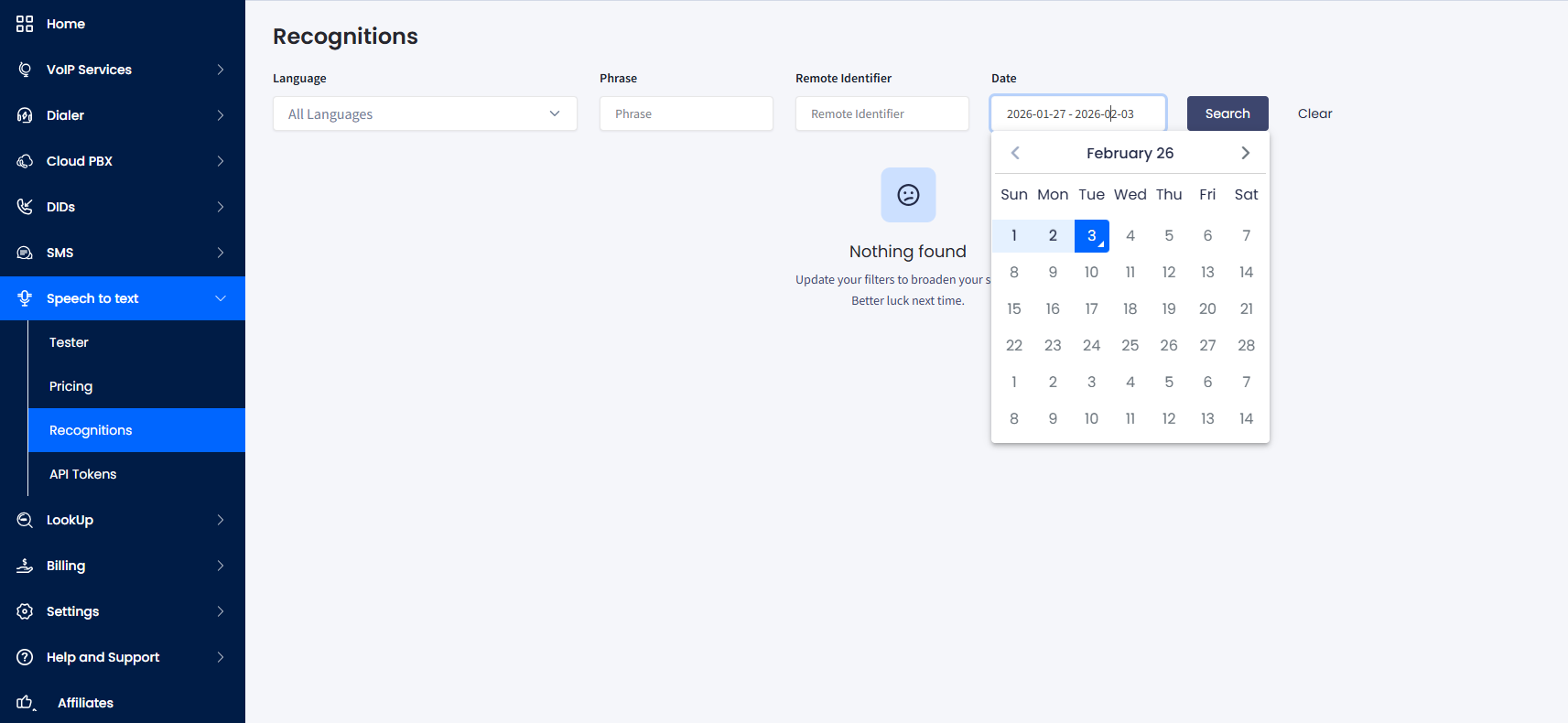The width and height of the screenshot is (1568, 723).
Task: Click the VoIP Services icon
Action: tap(25, 70)
